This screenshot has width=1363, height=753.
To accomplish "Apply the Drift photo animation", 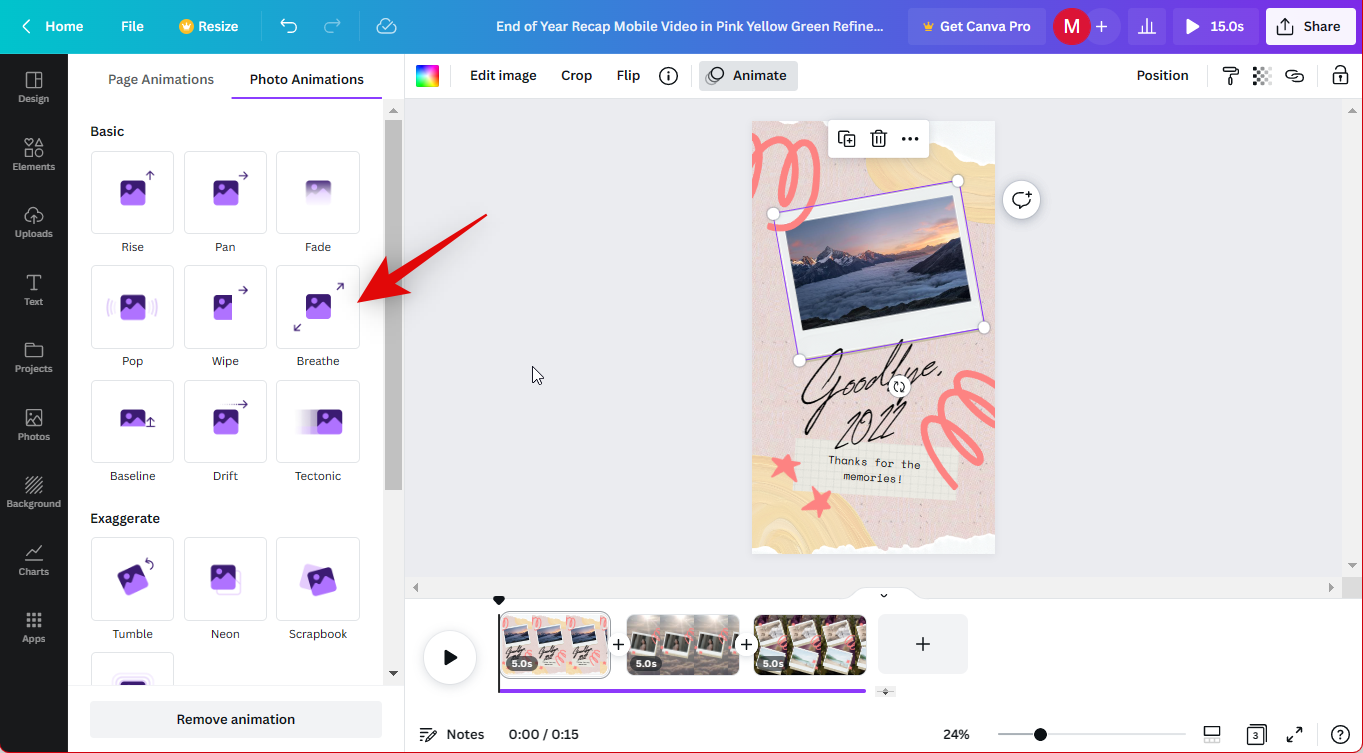I will [x=225, y=422].
